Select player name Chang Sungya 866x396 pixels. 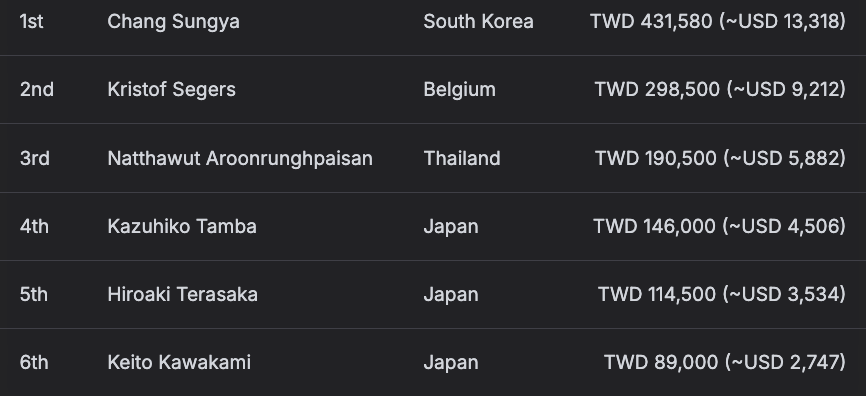pos(173,22)
